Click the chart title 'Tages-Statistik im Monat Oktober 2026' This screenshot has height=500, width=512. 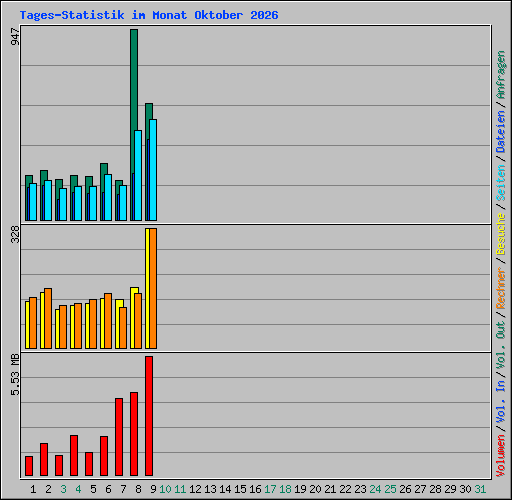[149, 15]
